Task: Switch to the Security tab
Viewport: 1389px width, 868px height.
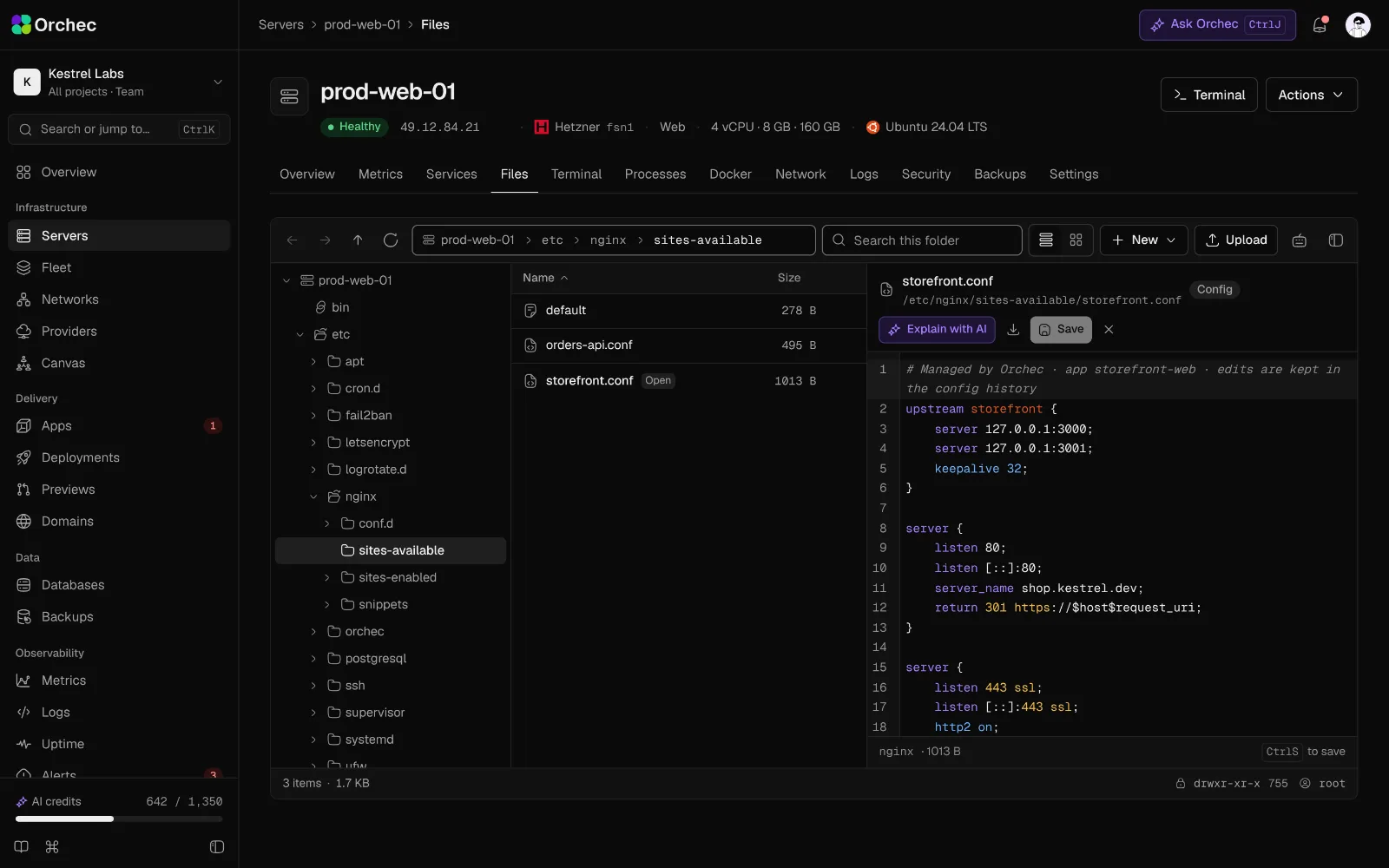Action: 926,174
